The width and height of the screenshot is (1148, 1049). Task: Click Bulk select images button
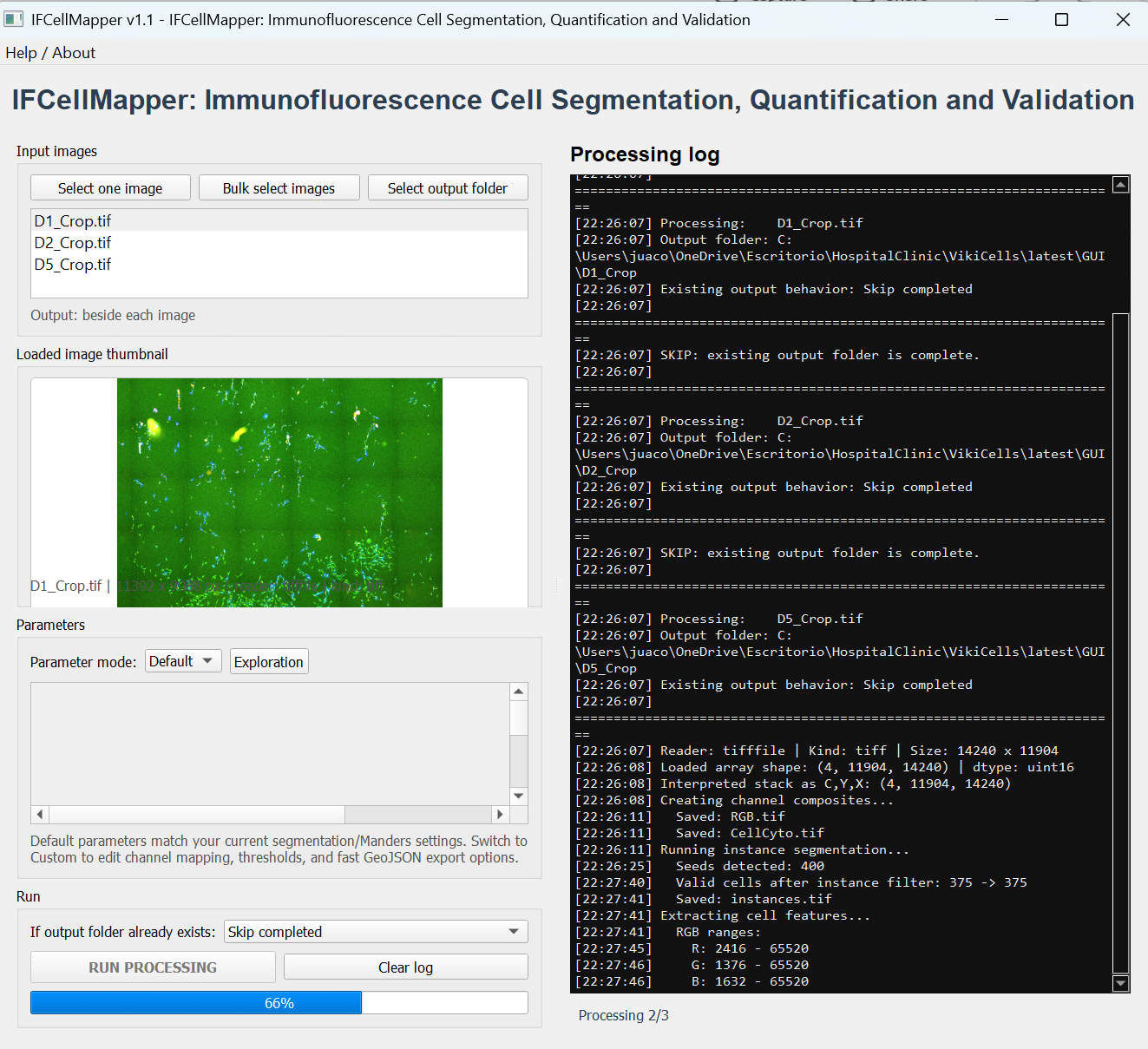(279, 188)
